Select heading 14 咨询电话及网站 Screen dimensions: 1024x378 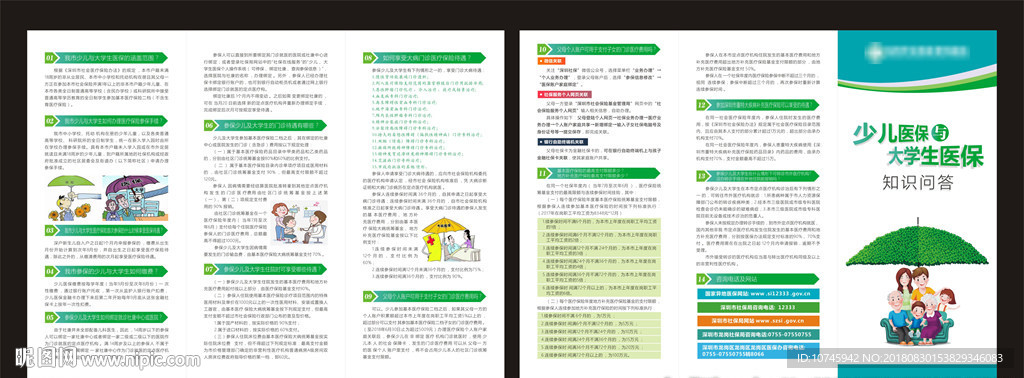click(x=757, y=279)
